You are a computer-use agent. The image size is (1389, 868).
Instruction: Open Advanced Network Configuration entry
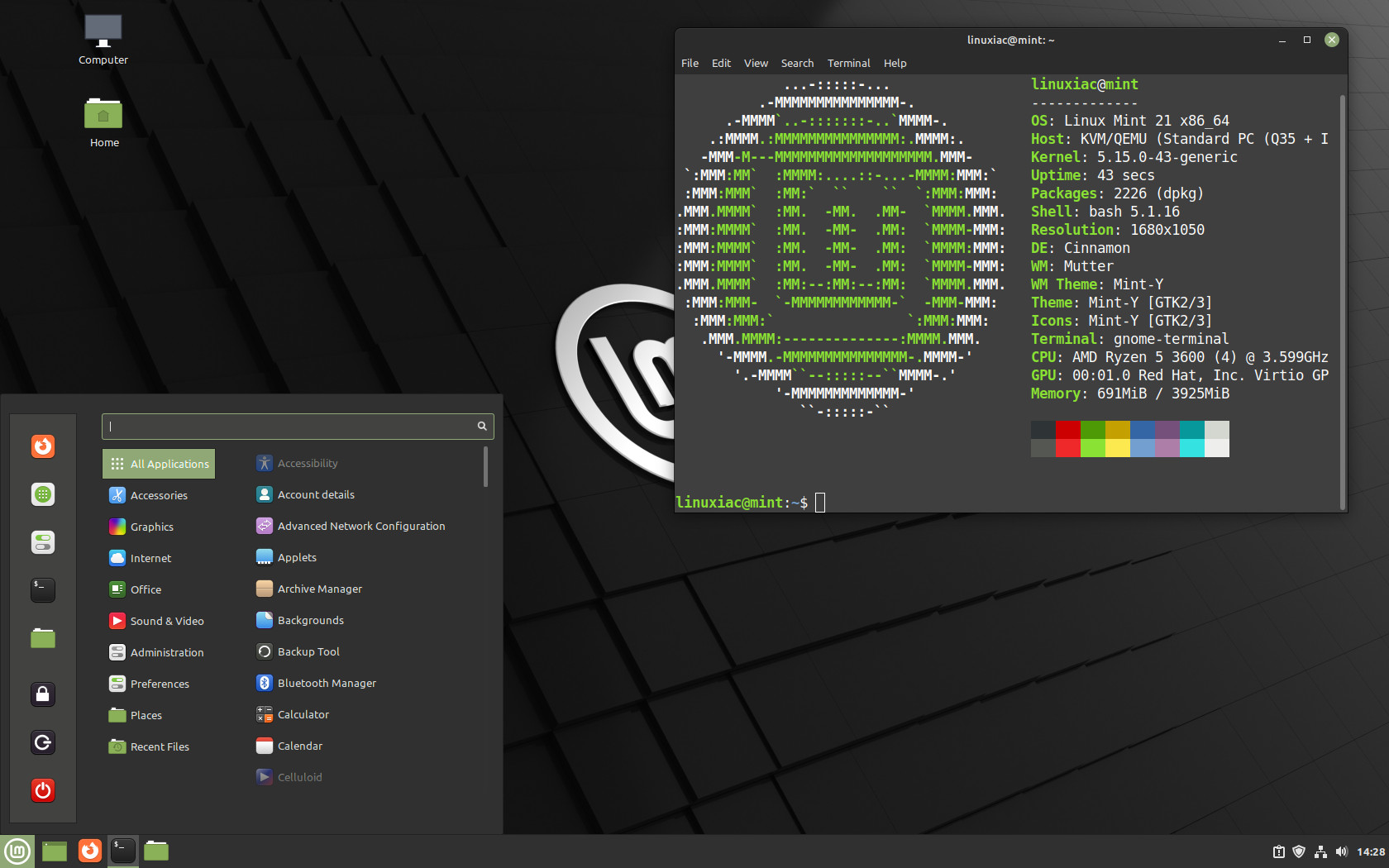tap(351, 526)
